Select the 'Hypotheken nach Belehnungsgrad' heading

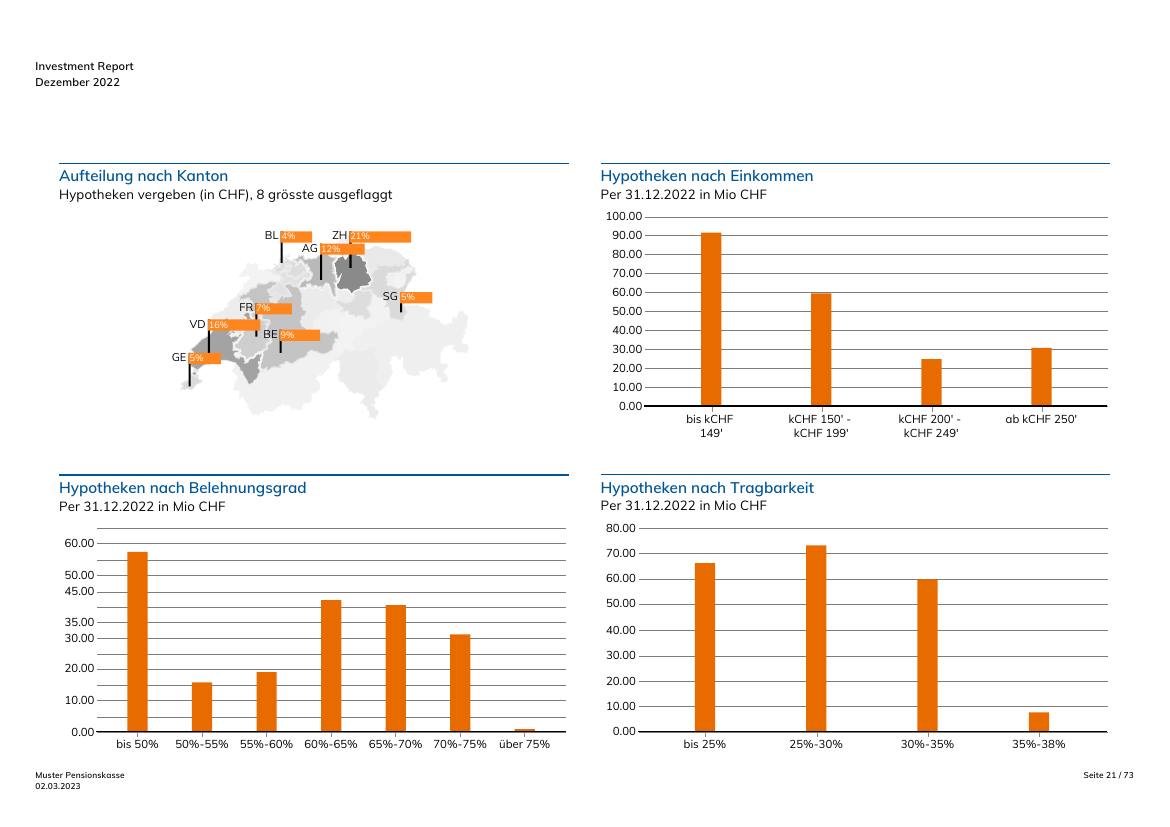pyautogui.click(x=183, y=488)
